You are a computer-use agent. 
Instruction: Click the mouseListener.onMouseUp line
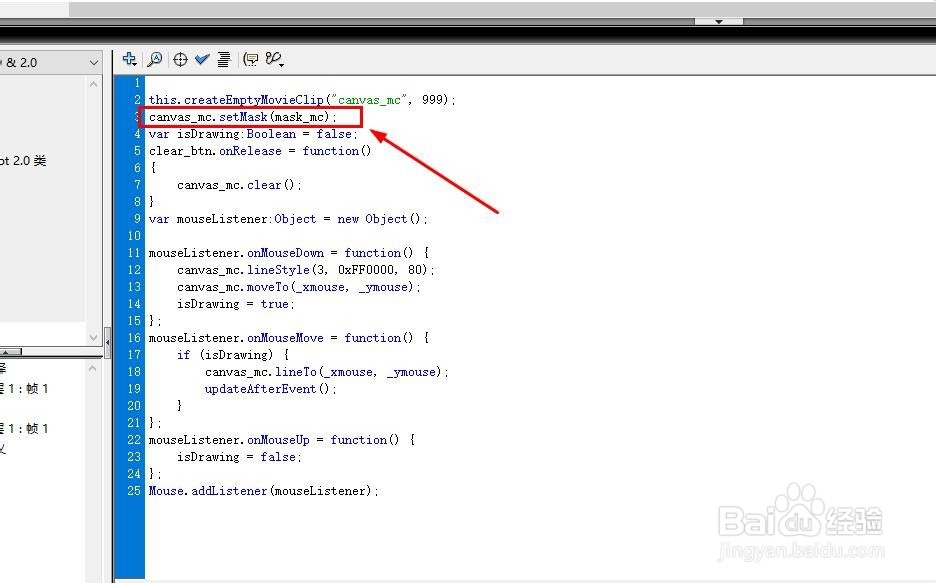(282, 440)
